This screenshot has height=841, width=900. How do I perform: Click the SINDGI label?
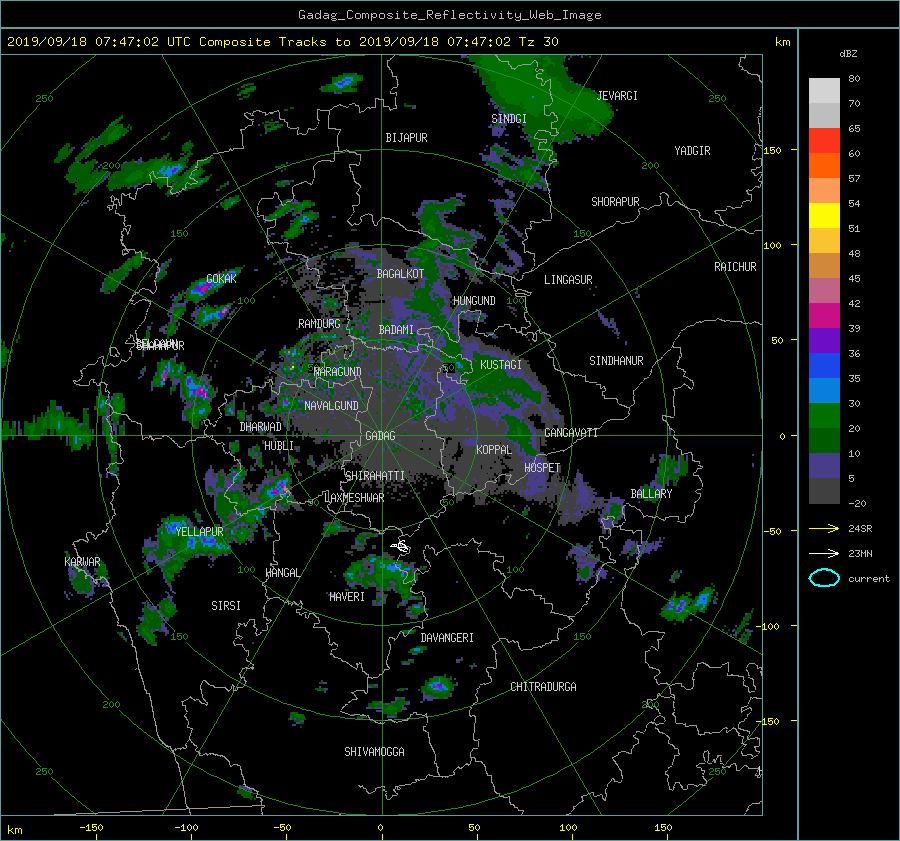click(509, 119)
